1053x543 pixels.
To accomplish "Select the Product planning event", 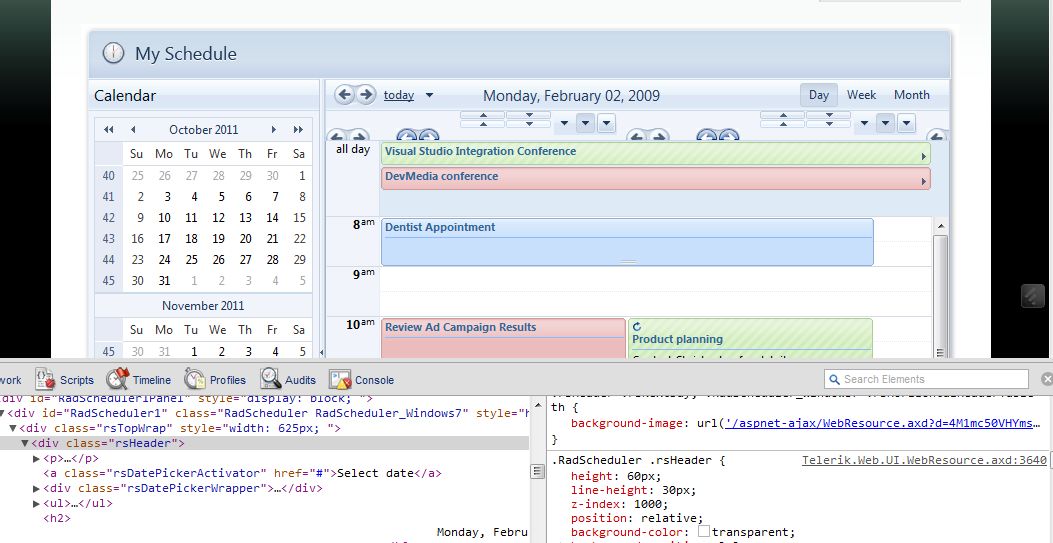I will (750, 338).
